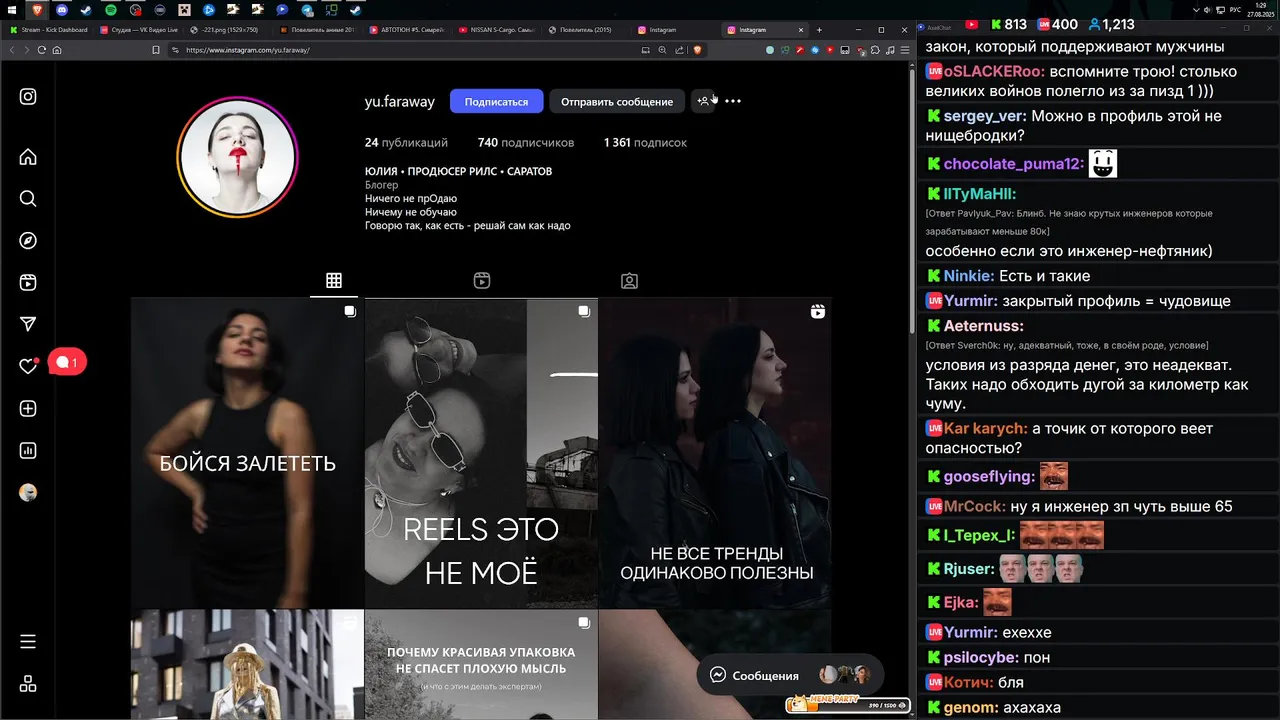Click the Подписаться follow button
Screen dimensions: 1280x720
(x=496, y=101)
